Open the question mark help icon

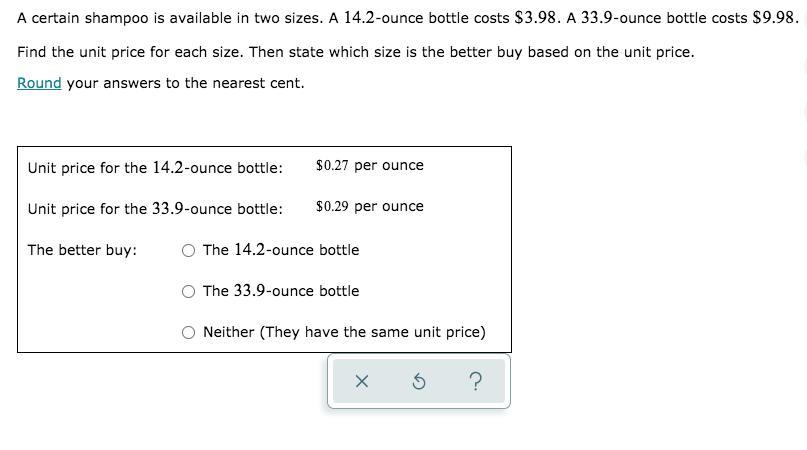(475, 381)
